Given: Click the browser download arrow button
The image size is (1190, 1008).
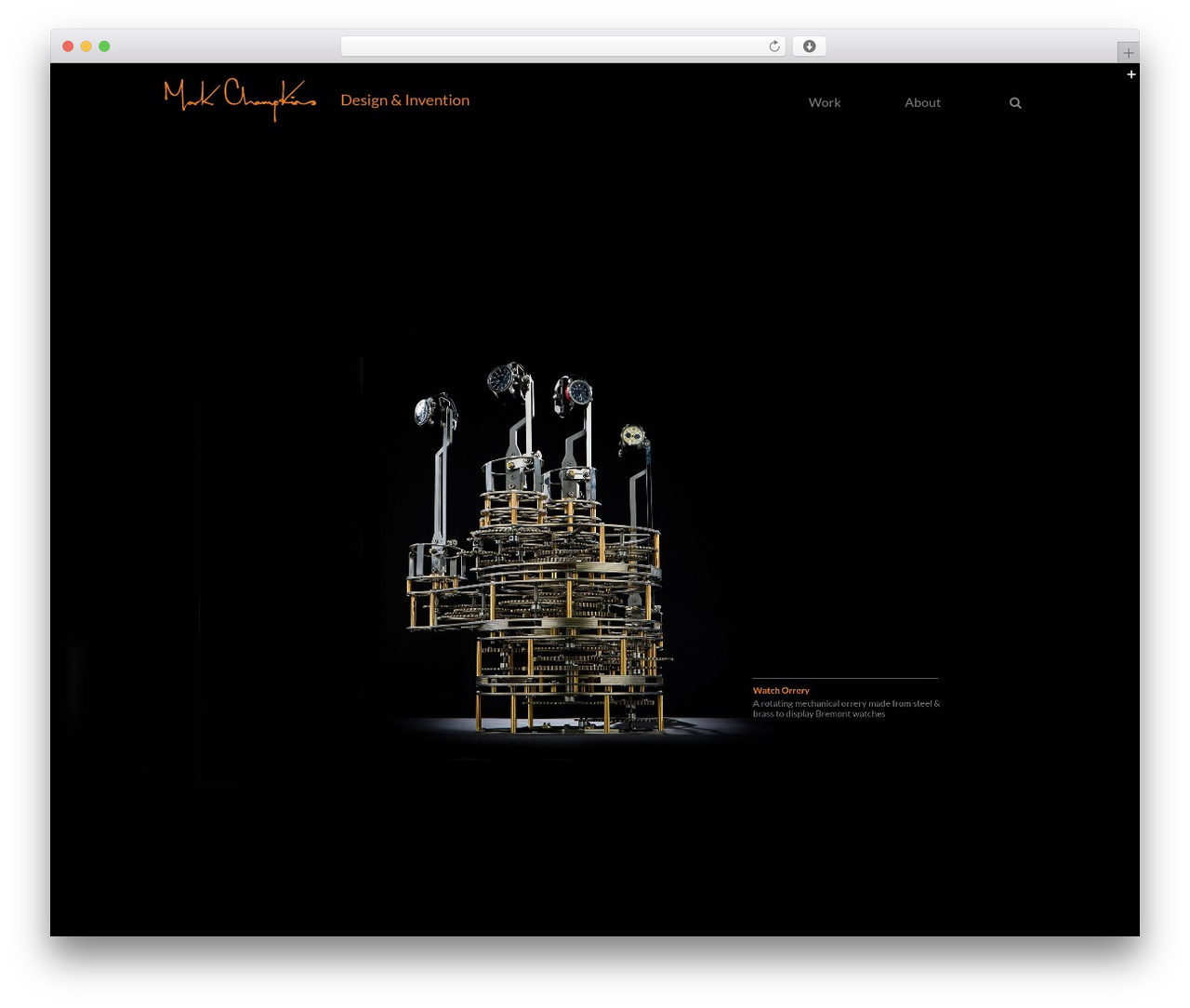Looking at the screenshot, I should click(x=809, y=46).
